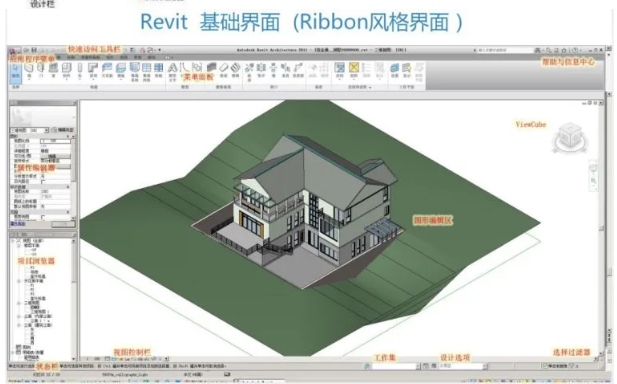Switch to the 管理 ribbon tab
Image resolution: width=617 pixels, height=384 pixels.
(137, 57)
